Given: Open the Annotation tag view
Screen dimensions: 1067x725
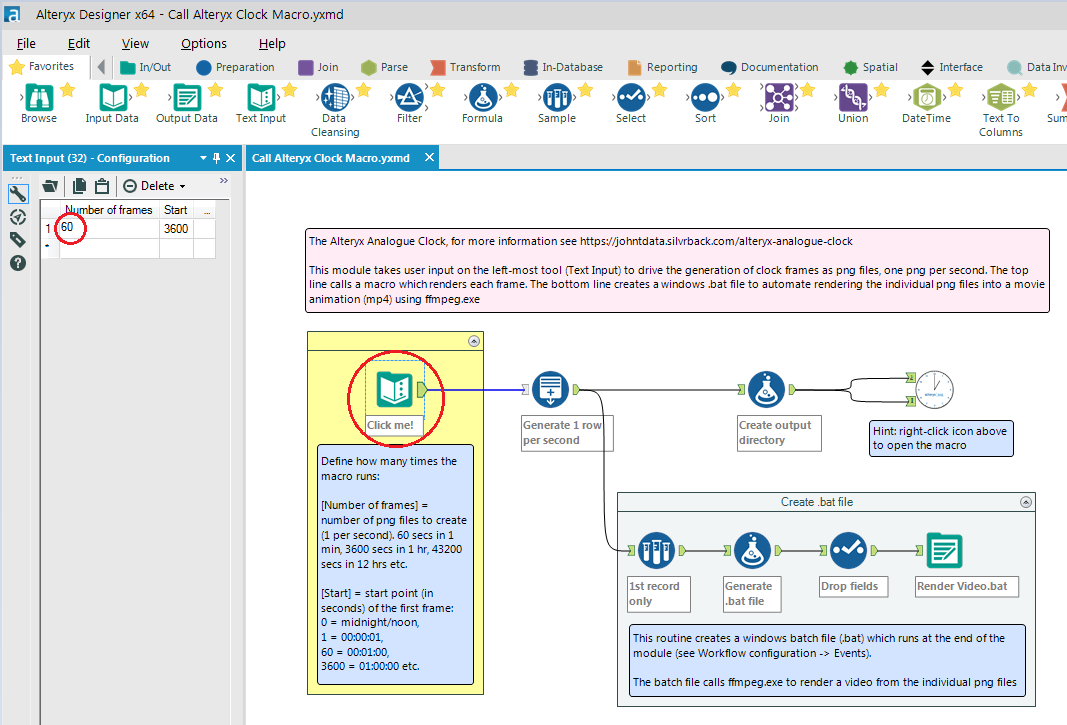Looking at the screenshot, I should click(18, 240).
